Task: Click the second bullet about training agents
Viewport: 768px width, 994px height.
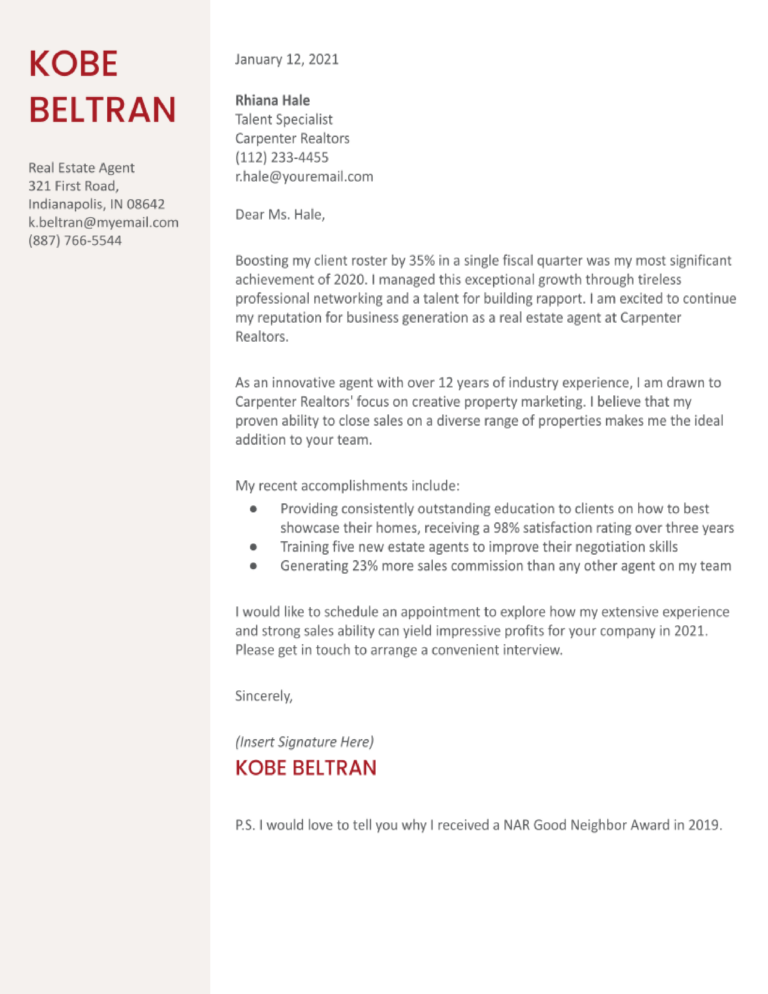Action: click(479, 547)
